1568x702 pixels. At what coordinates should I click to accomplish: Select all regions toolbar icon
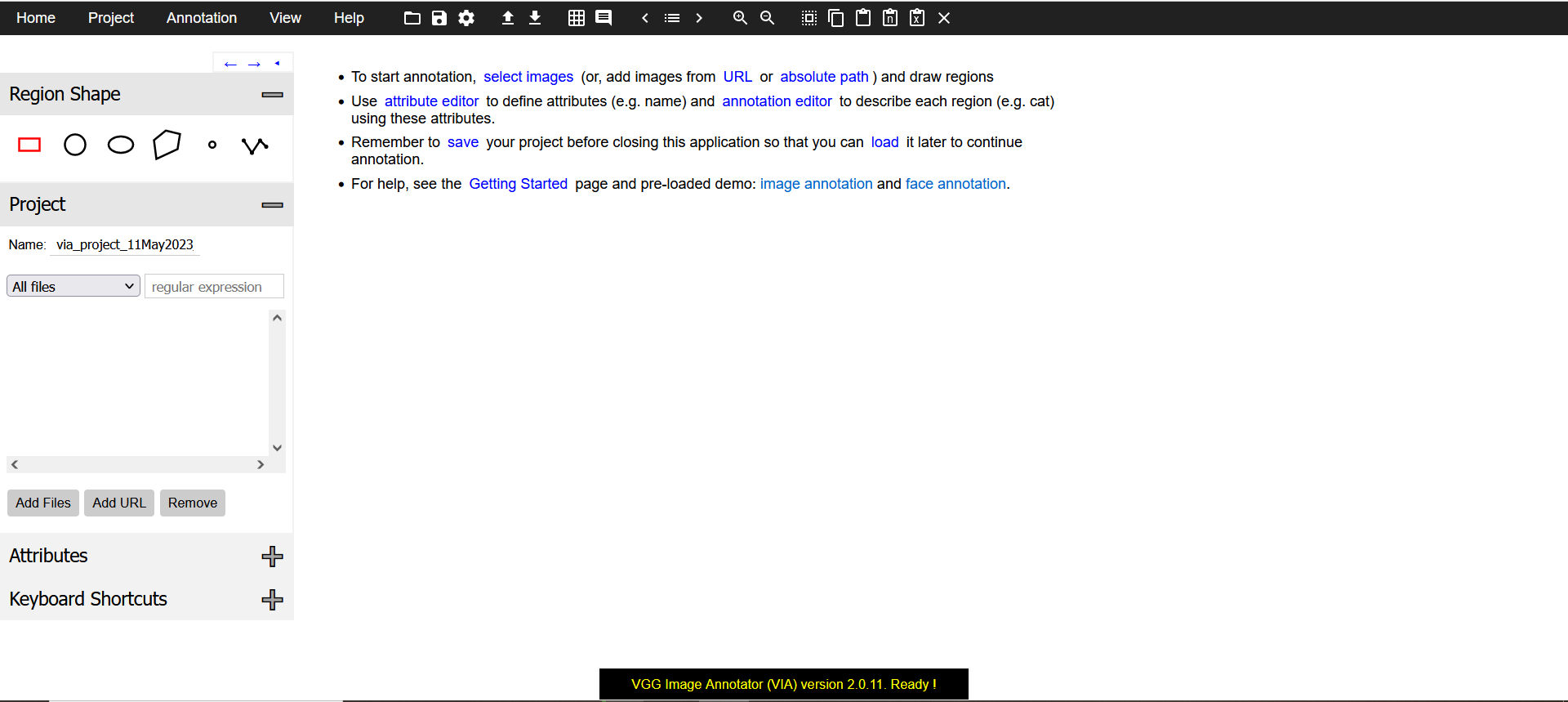tap(809, 18)
